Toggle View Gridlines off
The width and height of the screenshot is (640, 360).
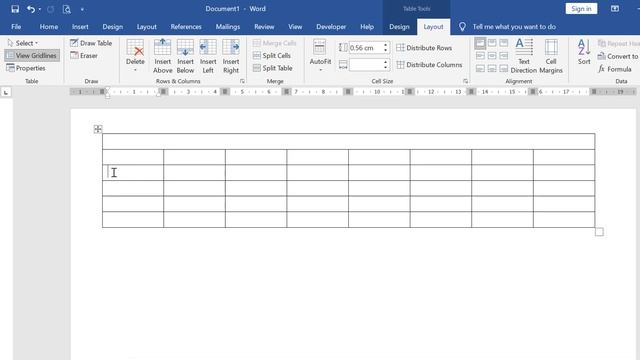point(32,56)
